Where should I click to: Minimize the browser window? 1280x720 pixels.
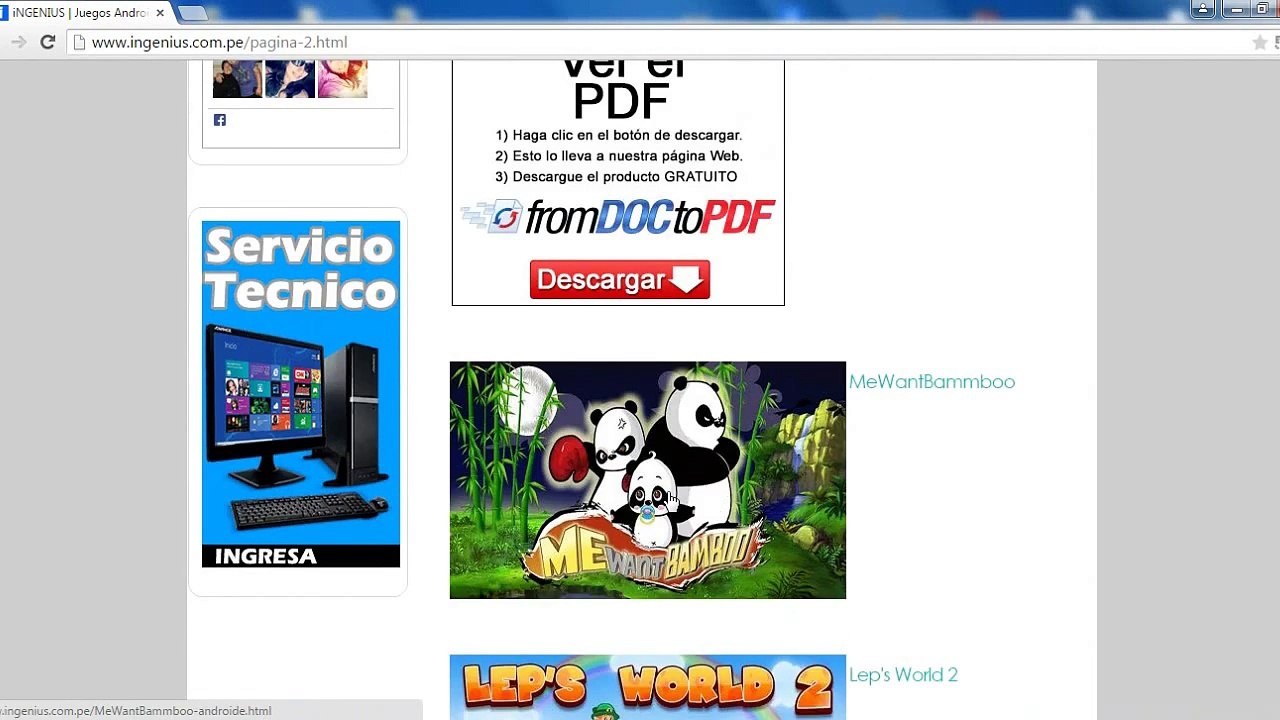(x=1237, y=9)
